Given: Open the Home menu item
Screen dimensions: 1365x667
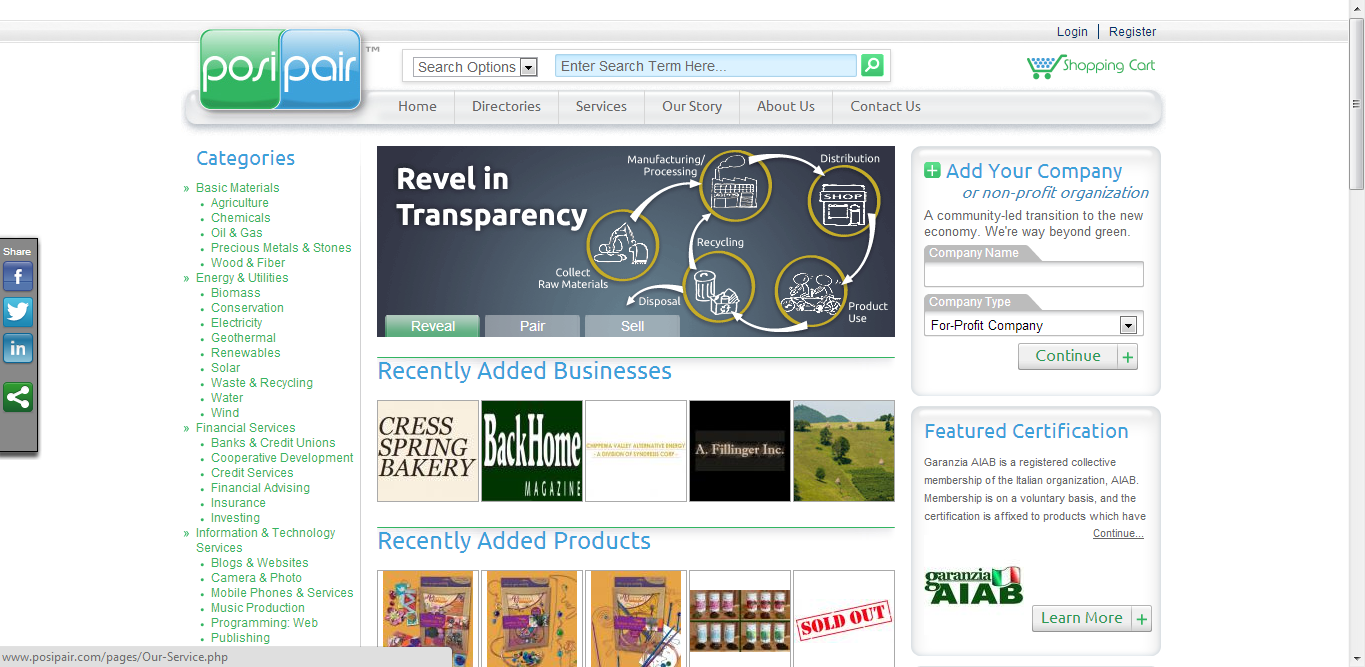Looking at the screenshot, I should coord(417,106).
